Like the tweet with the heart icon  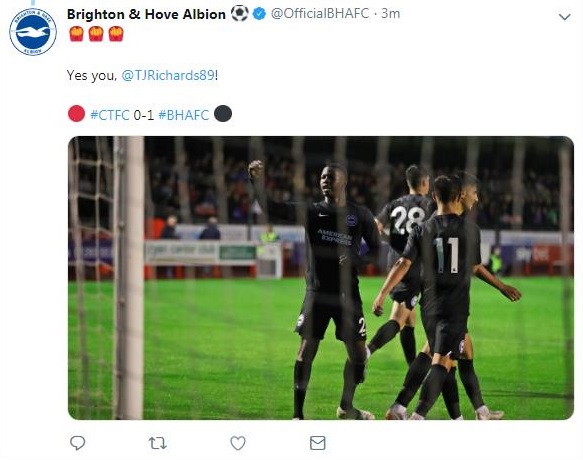pos(238,443)
